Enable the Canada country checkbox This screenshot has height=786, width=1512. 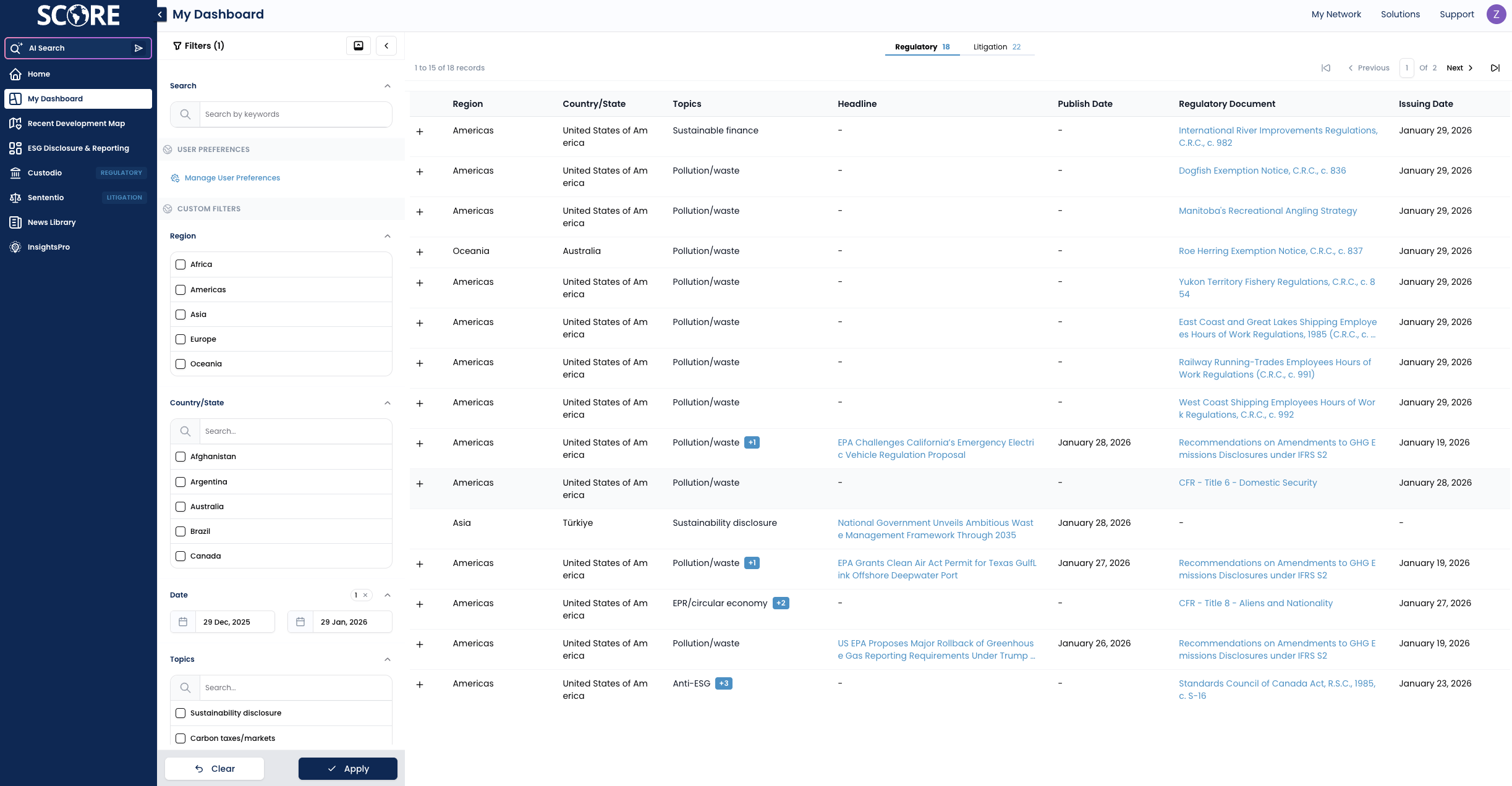click(x=181, y=556)
